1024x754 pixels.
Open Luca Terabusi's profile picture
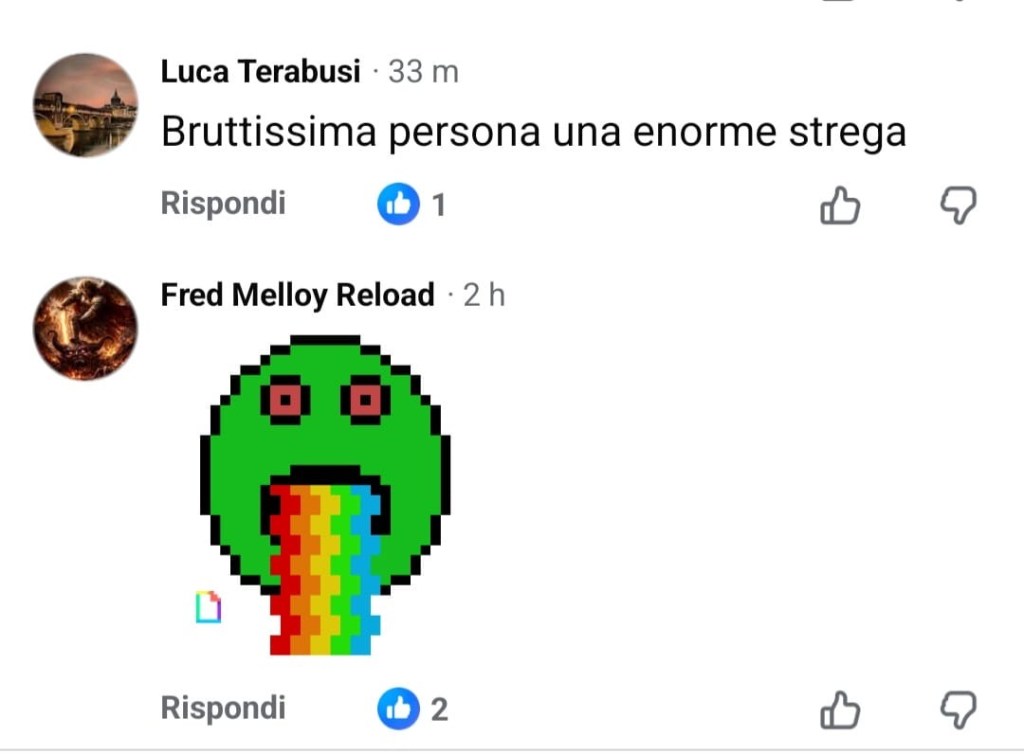click(x=86, y=105)
